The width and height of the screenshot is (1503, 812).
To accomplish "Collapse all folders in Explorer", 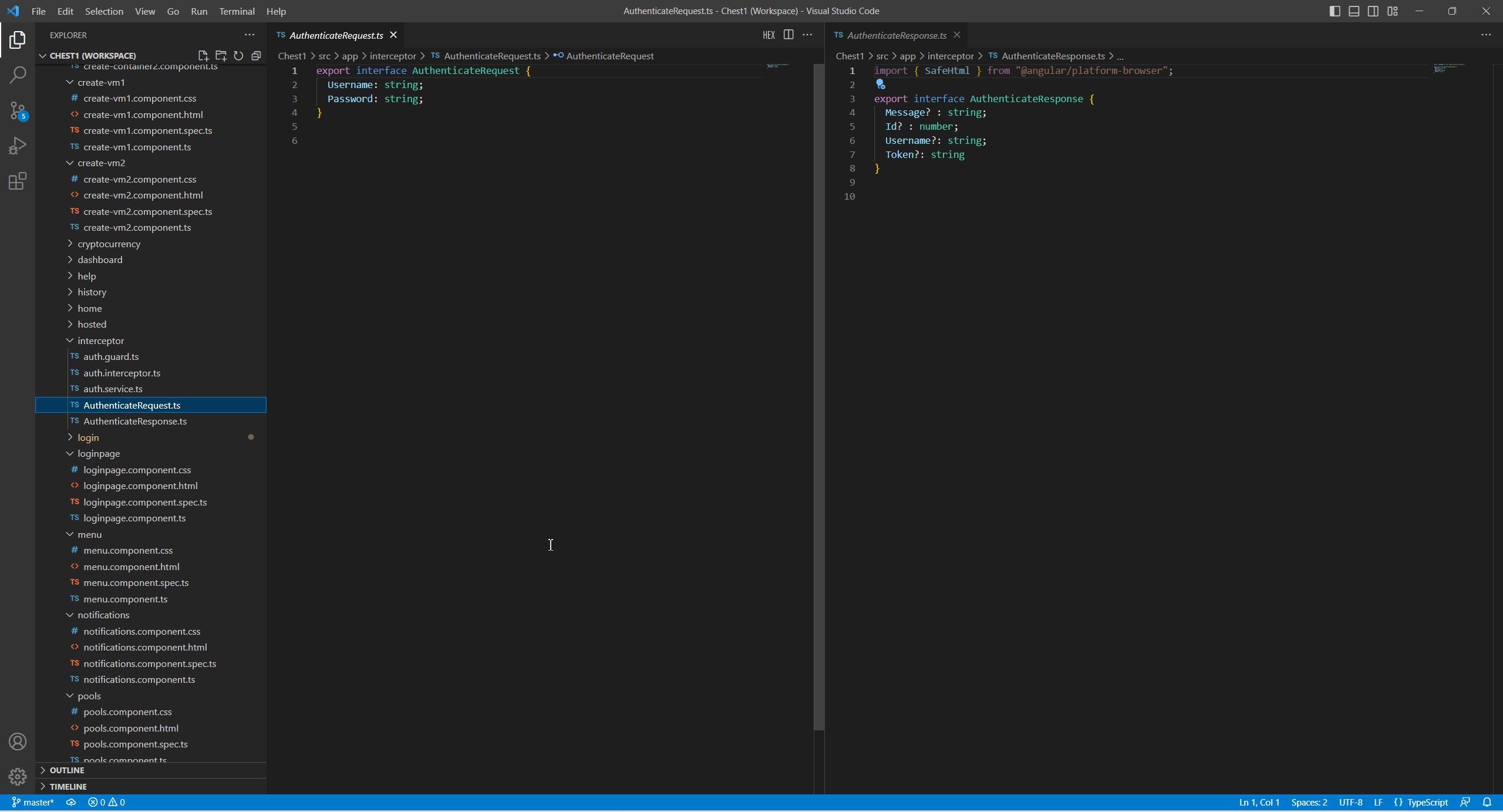I will 256,56.
